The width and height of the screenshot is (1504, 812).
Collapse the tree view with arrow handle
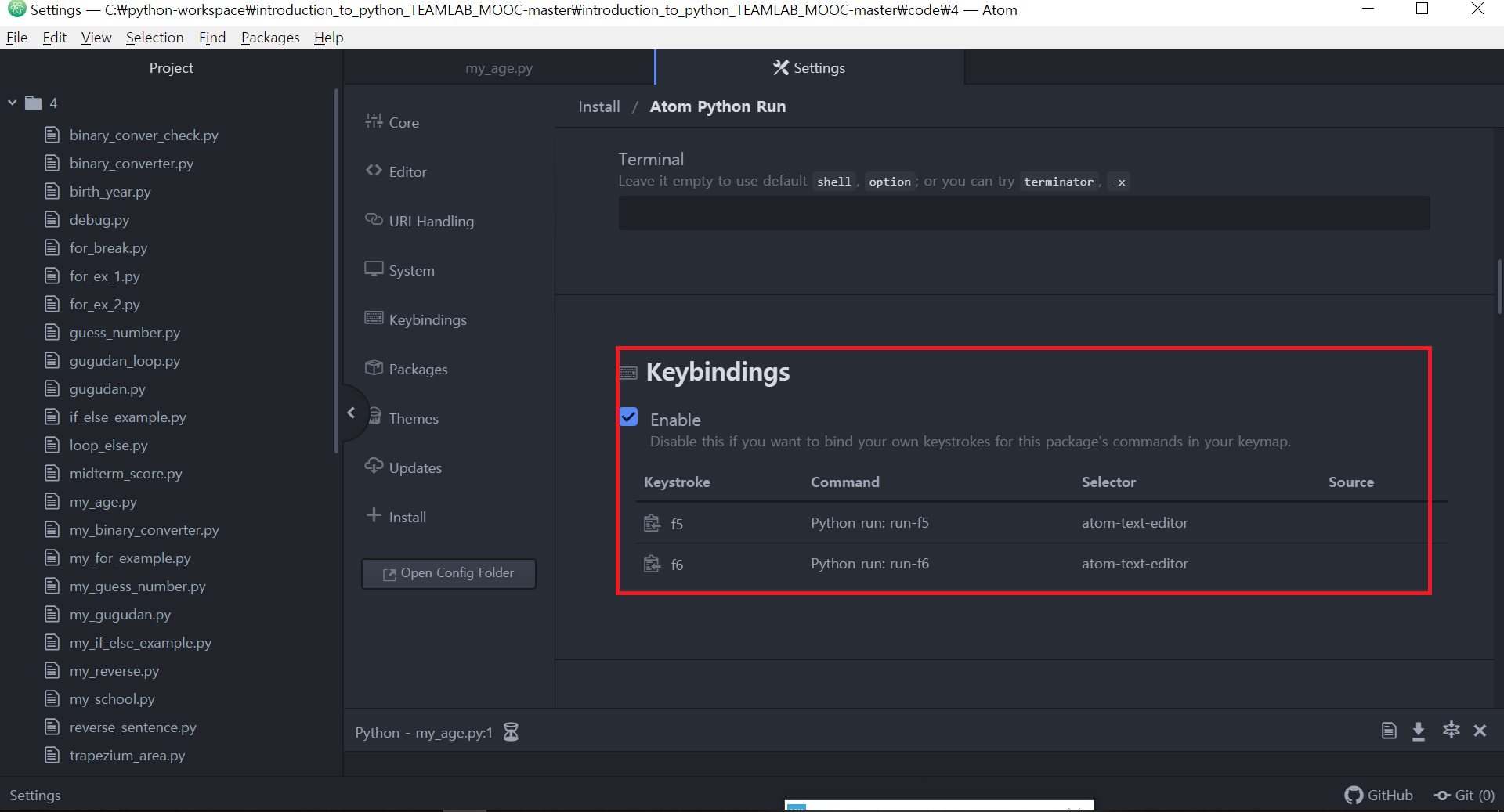coord(352,413)
